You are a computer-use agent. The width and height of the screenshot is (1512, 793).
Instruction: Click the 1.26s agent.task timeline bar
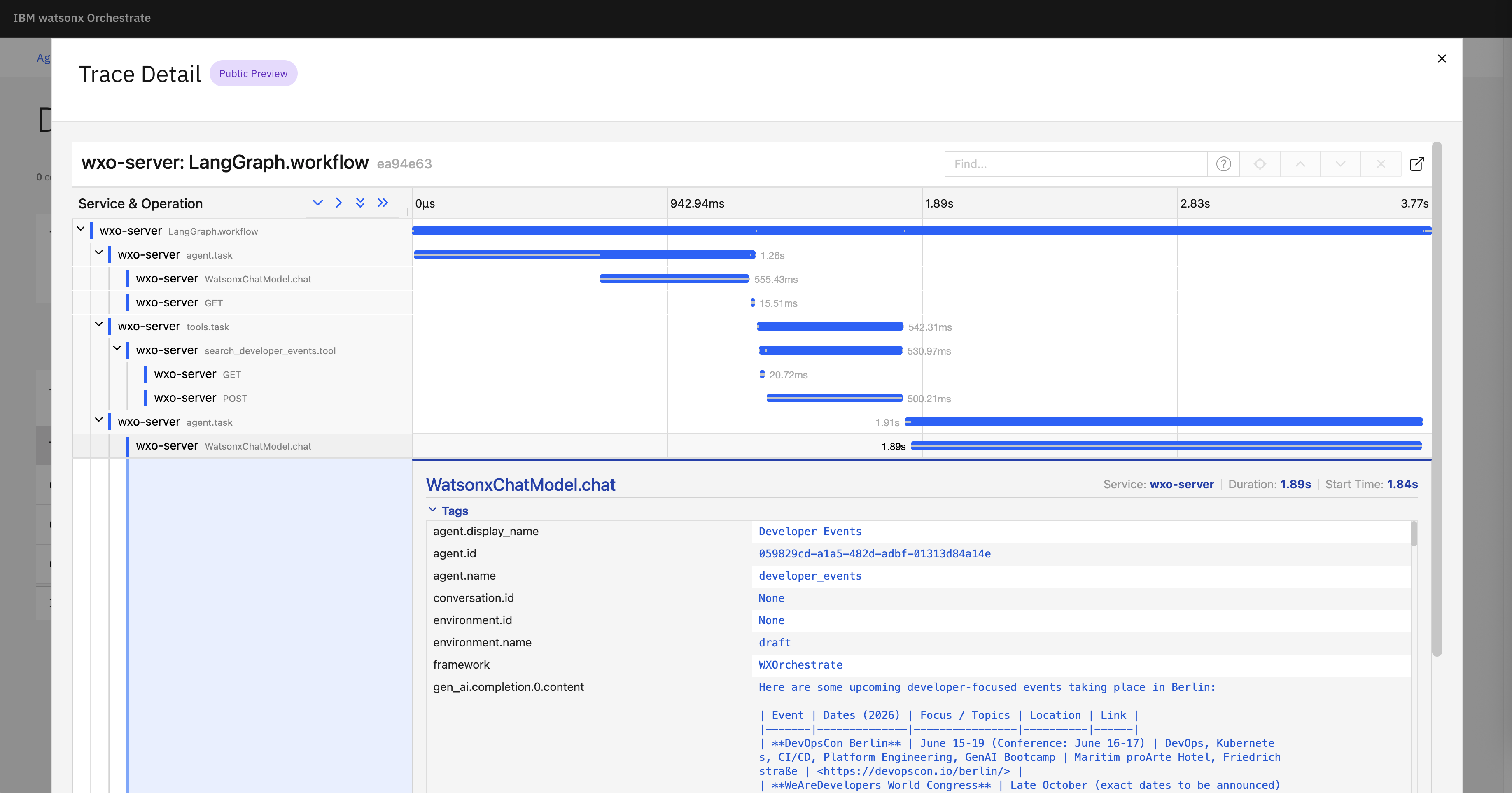[584, 255]
